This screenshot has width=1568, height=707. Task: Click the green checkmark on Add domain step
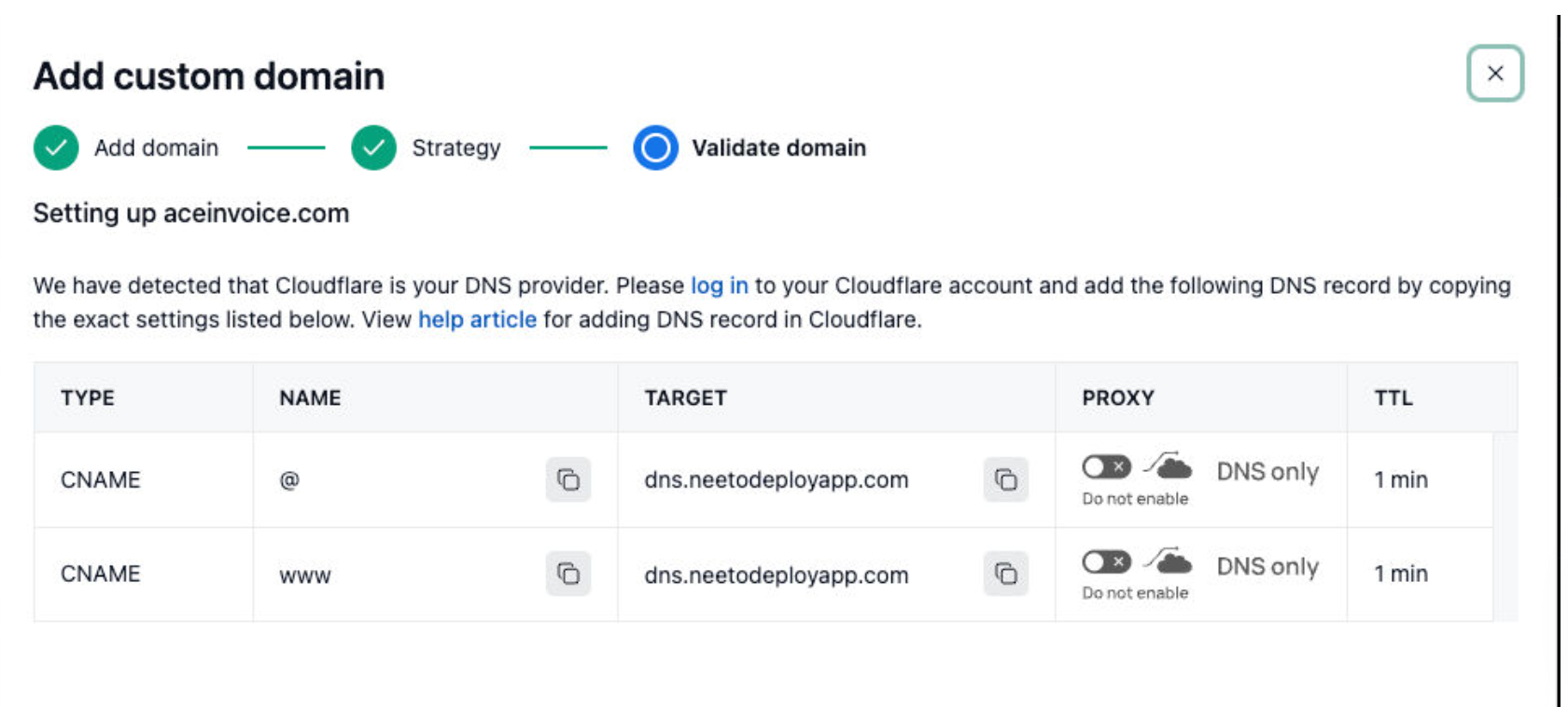point(56,147)
